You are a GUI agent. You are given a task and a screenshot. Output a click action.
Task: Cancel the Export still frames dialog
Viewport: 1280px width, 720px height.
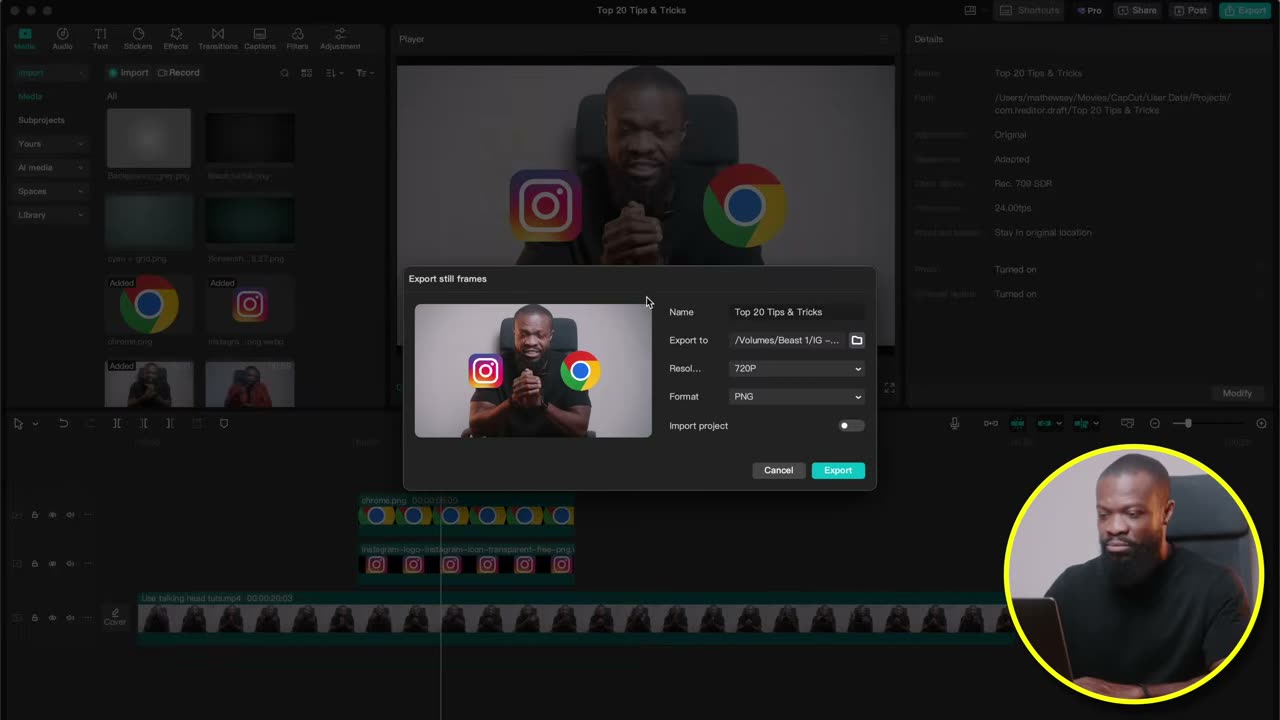click(778, 470)
